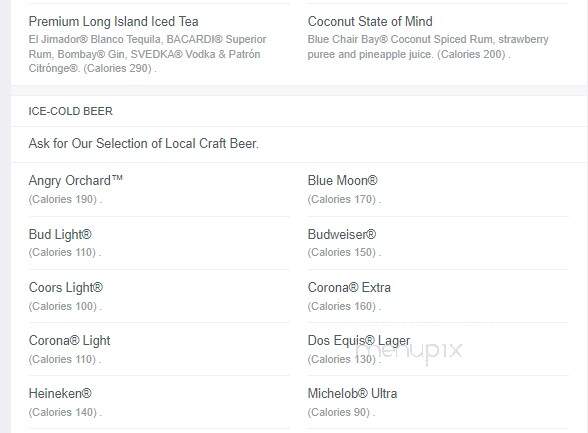
Task: Choose Michelob Ultra beer item
Action: tap(352, 394)
